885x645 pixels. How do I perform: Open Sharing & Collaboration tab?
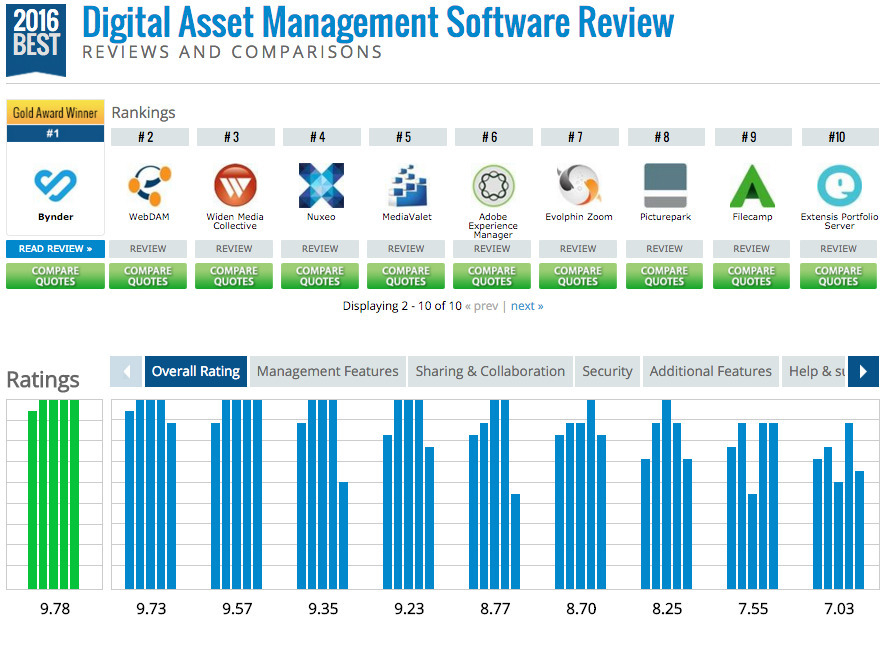tap(490, 371)
